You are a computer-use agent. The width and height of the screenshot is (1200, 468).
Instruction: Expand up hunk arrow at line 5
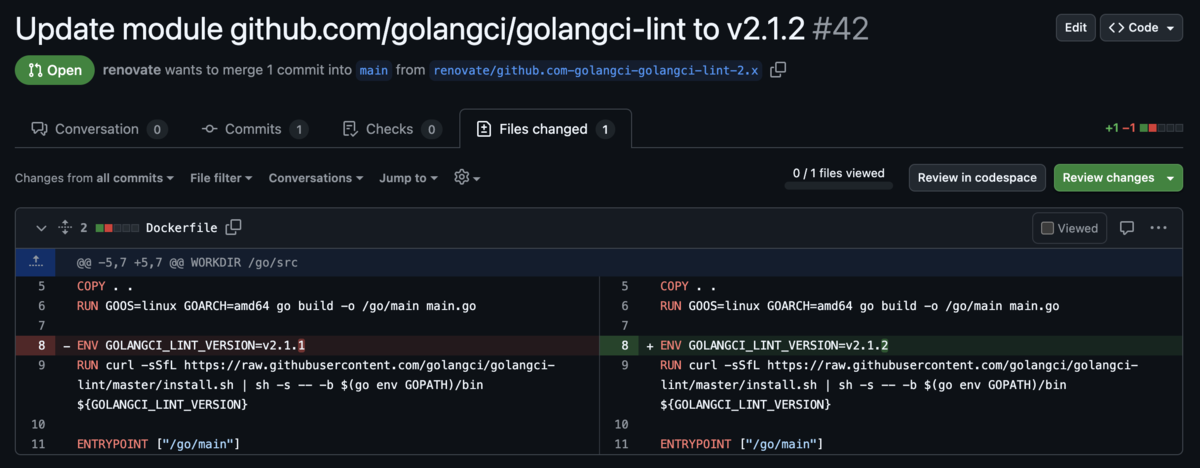[36, 262]
